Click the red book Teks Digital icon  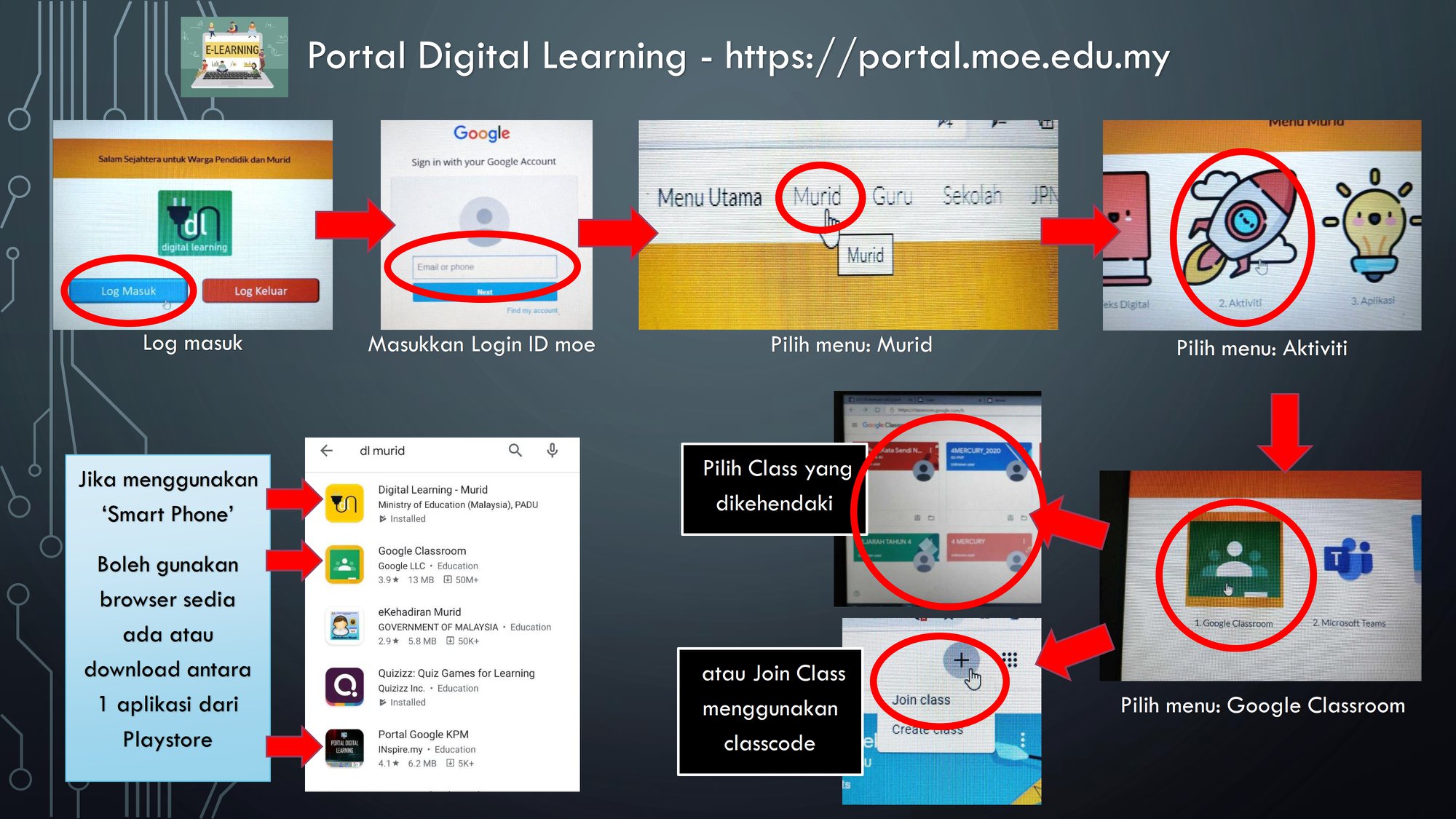tap(1126, 228)
